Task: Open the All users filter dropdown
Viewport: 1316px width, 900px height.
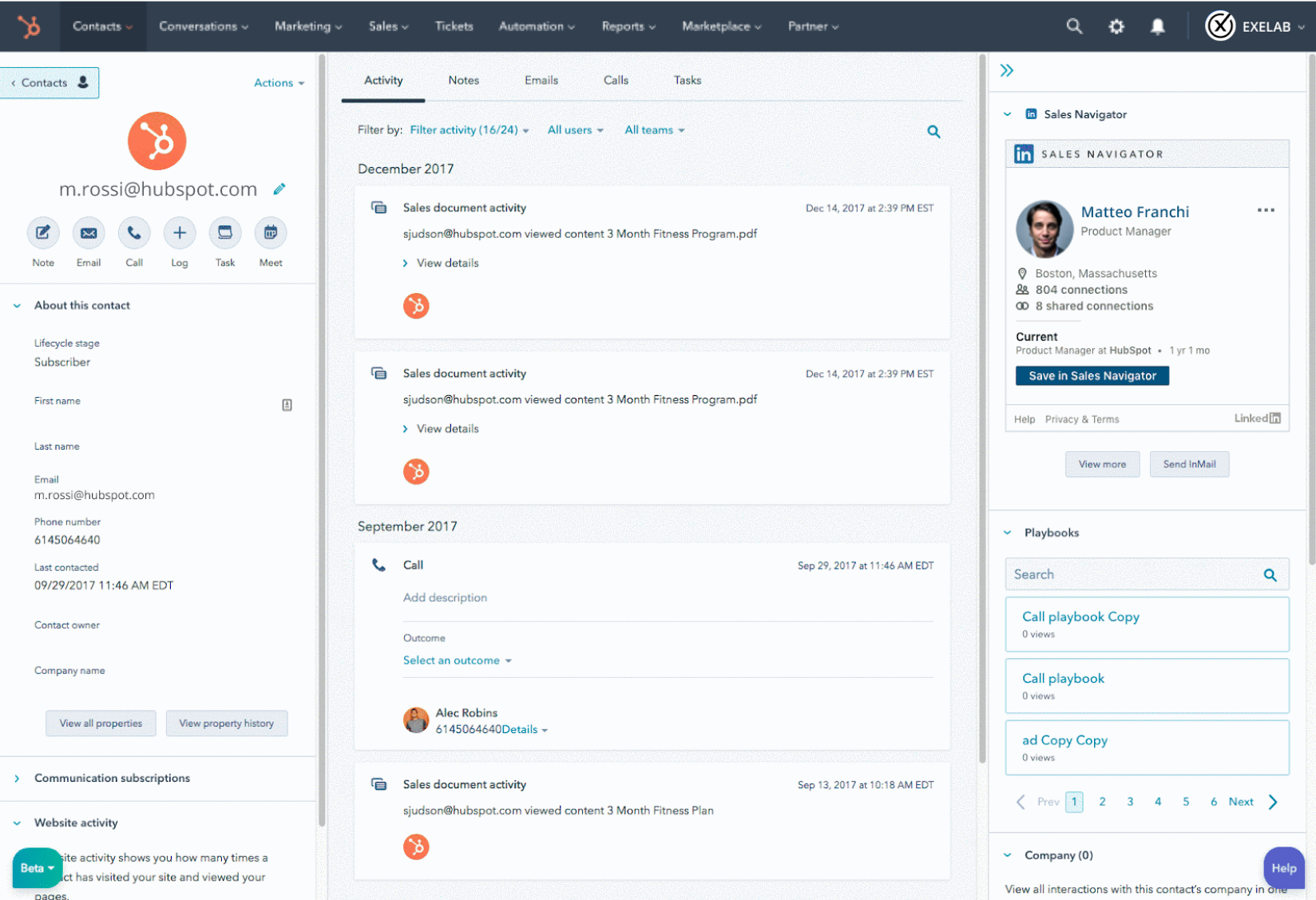Action: [x=575, y=130]
